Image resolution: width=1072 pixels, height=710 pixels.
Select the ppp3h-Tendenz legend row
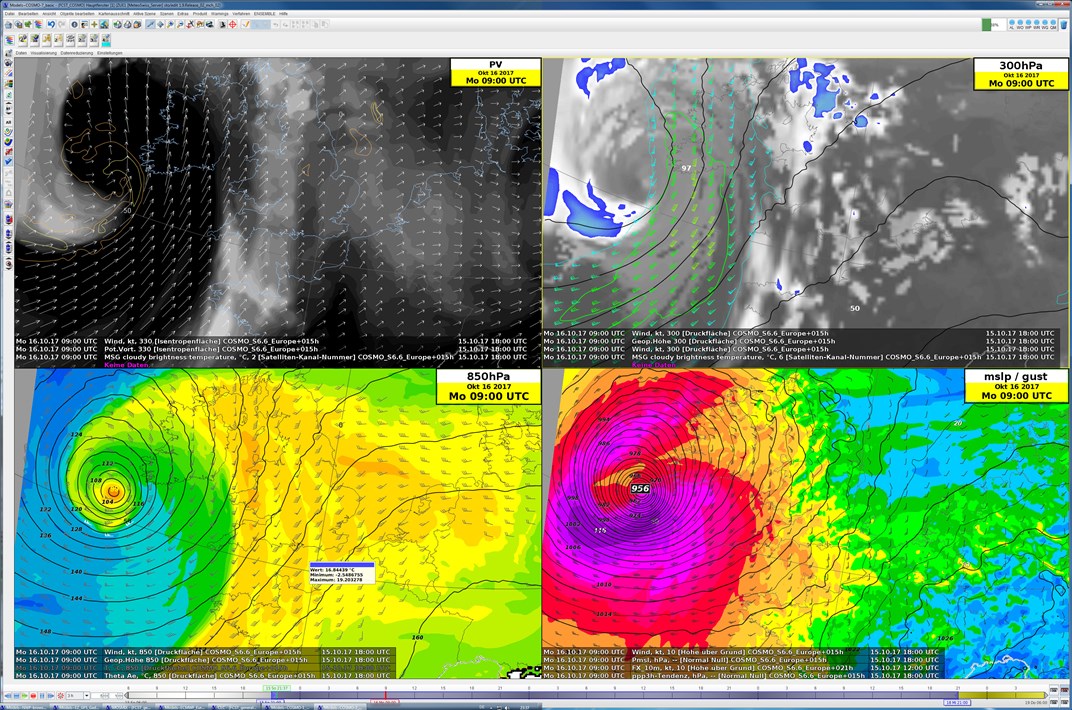pyautogui.click(x=741, y=675)
